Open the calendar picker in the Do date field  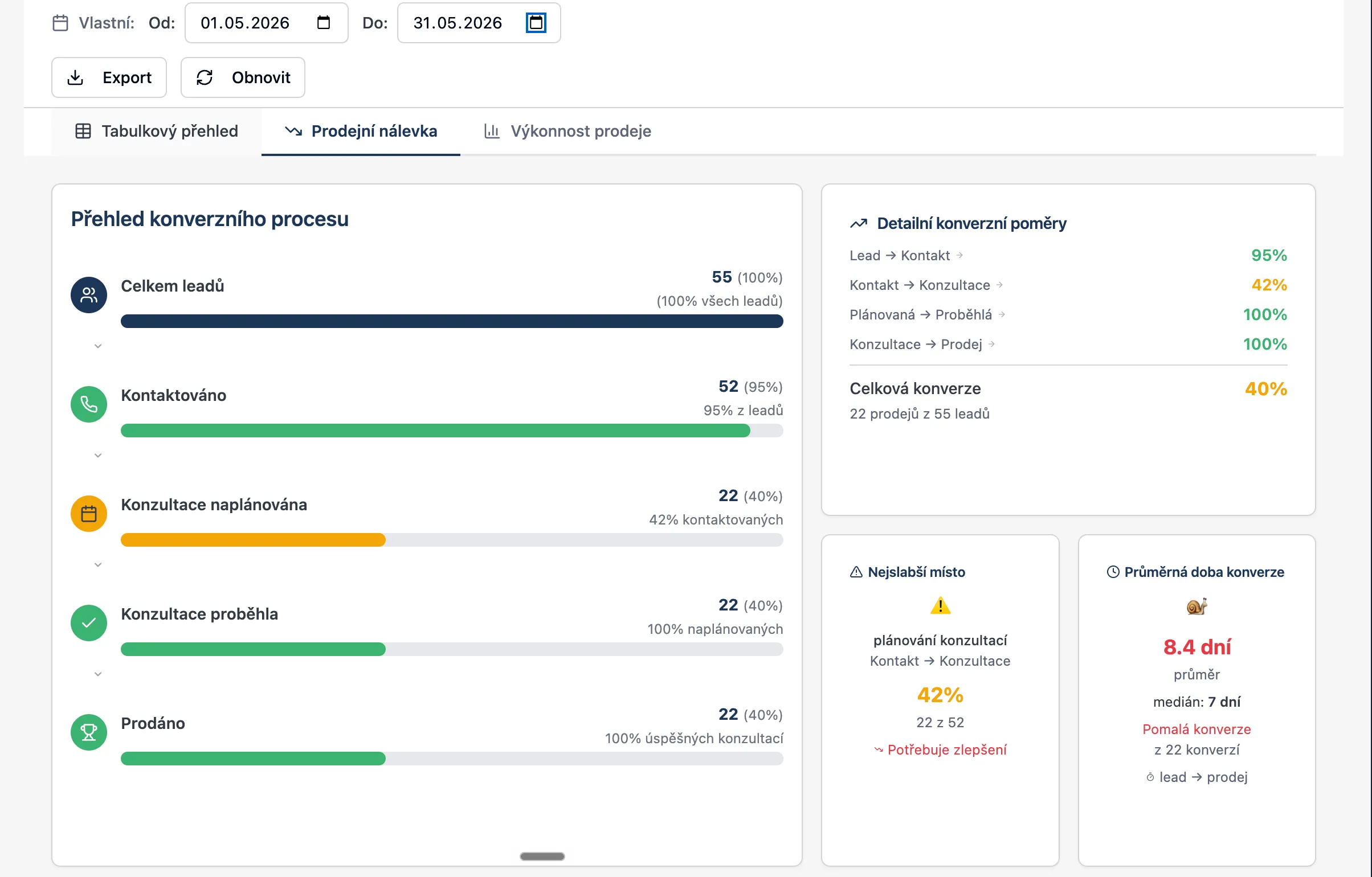(536, 23)
